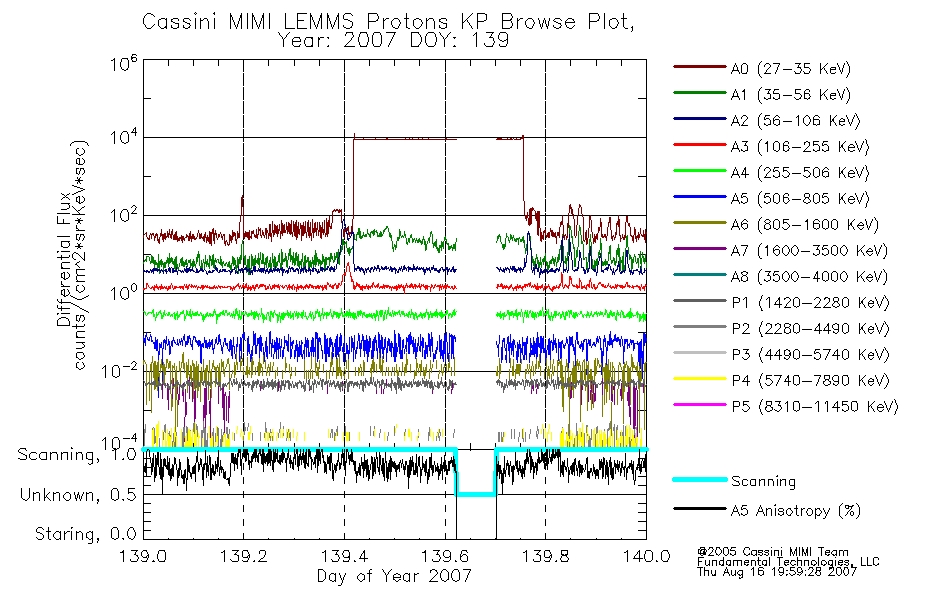Viewport: 950px width, 600px height.
Task: Click the A5 Anisotropy (%) legend text
Action: tap(796, 511)
